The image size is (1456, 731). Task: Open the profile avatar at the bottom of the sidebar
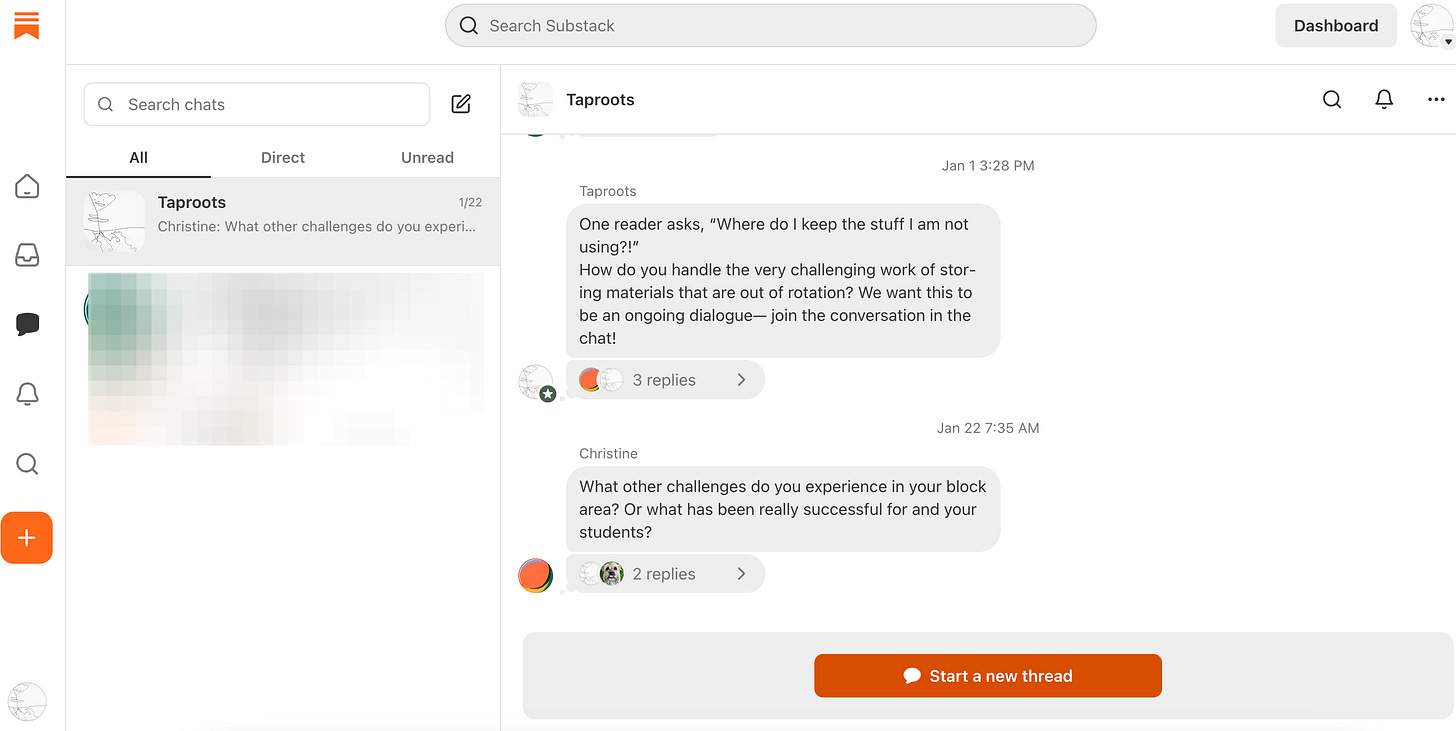pyautogui.click(x=27, y=701)
